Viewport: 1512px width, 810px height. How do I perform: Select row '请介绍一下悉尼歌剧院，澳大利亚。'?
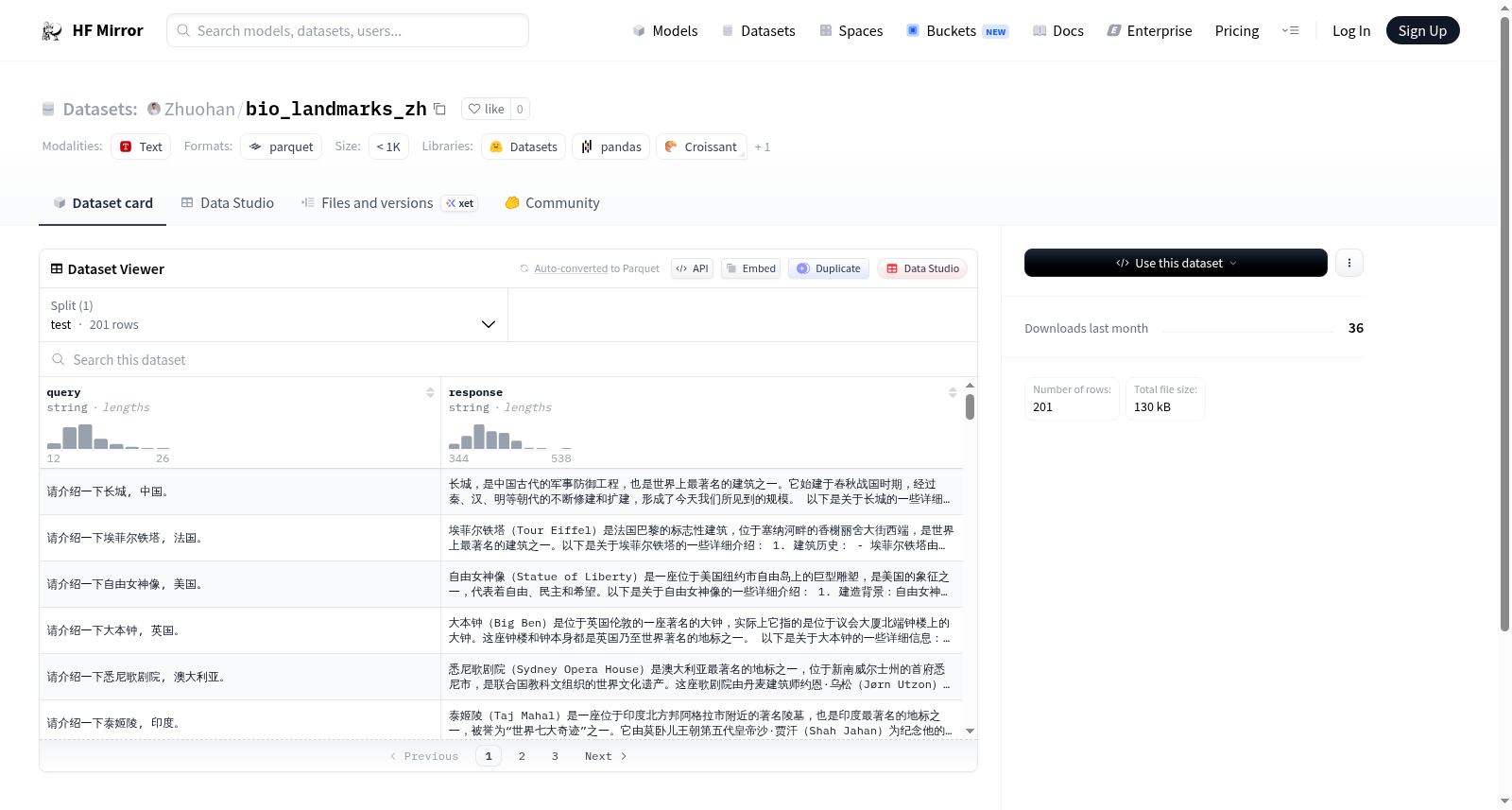tap(501, 677)
